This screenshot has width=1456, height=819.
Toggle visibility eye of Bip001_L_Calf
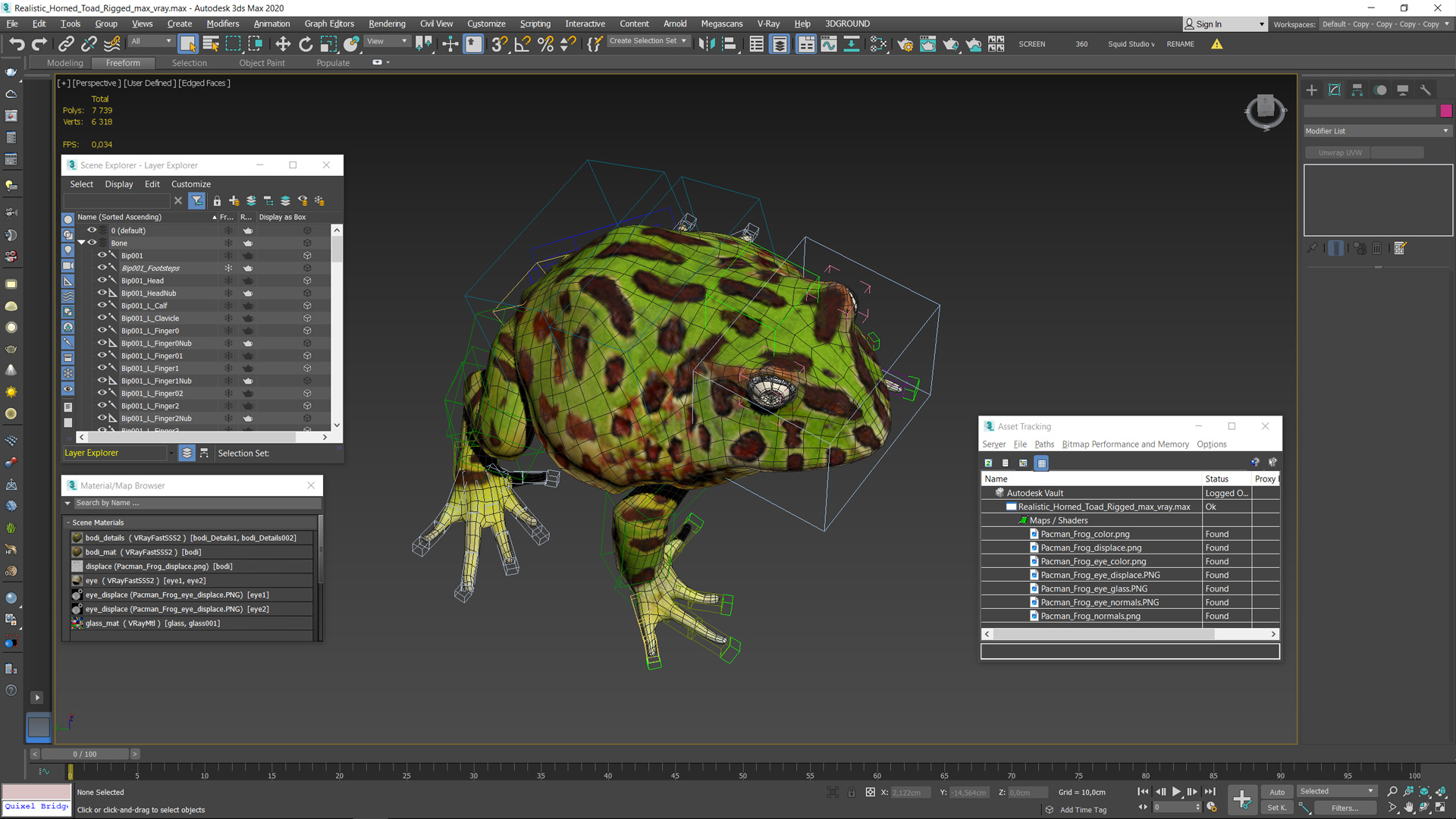pyautogui.click(x=102, y=306)
